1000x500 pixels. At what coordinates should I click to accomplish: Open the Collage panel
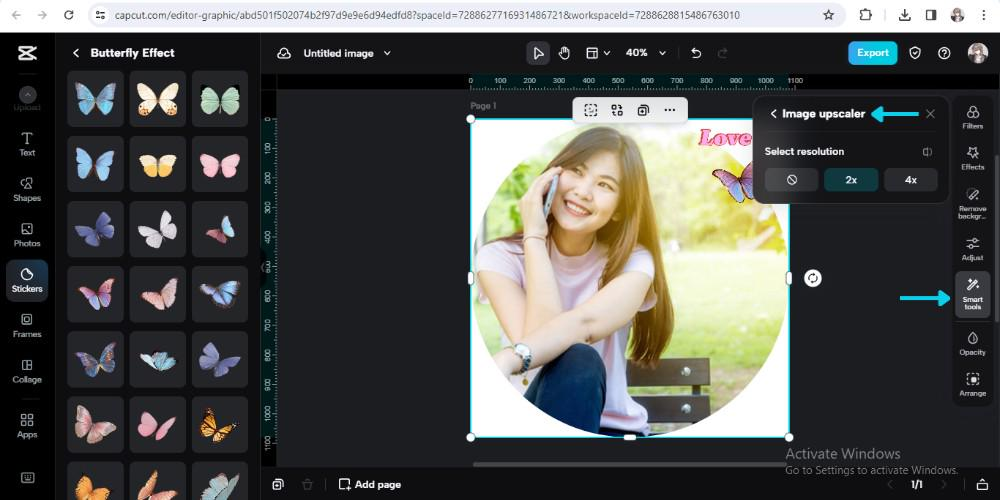pyautogui.click(x=27, y=371)
